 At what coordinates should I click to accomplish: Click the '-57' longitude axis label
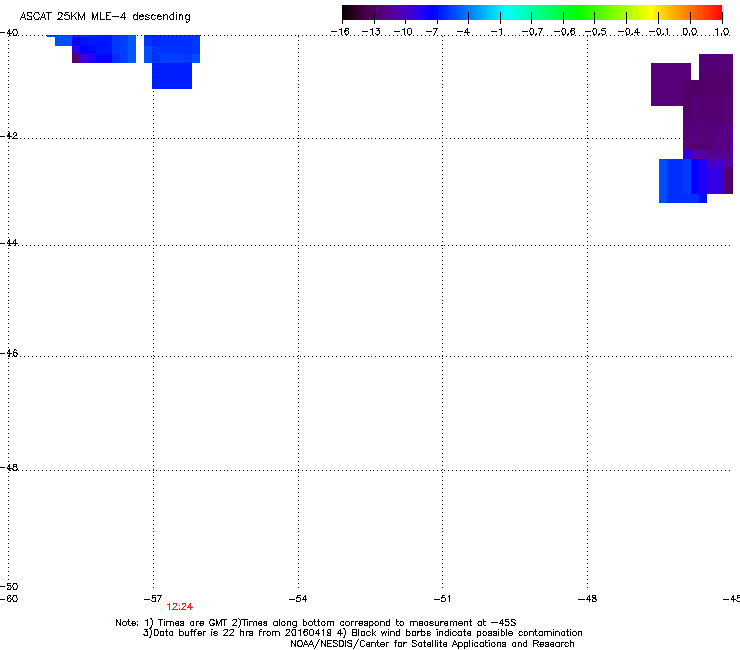pos(153,599)
